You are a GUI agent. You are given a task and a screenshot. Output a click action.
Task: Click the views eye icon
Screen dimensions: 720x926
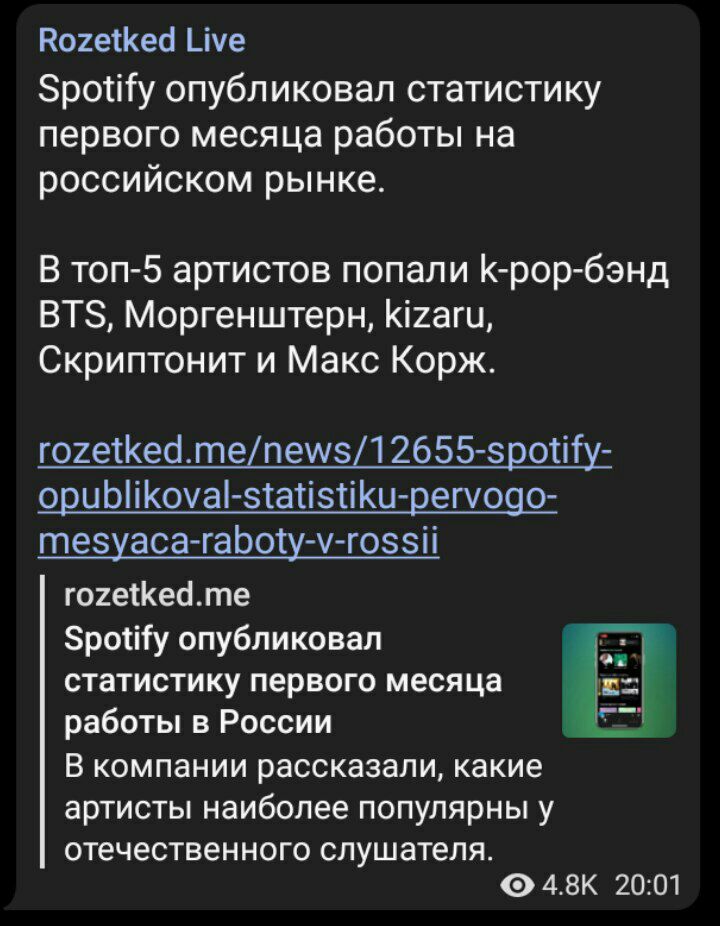[x=517, y=886]
